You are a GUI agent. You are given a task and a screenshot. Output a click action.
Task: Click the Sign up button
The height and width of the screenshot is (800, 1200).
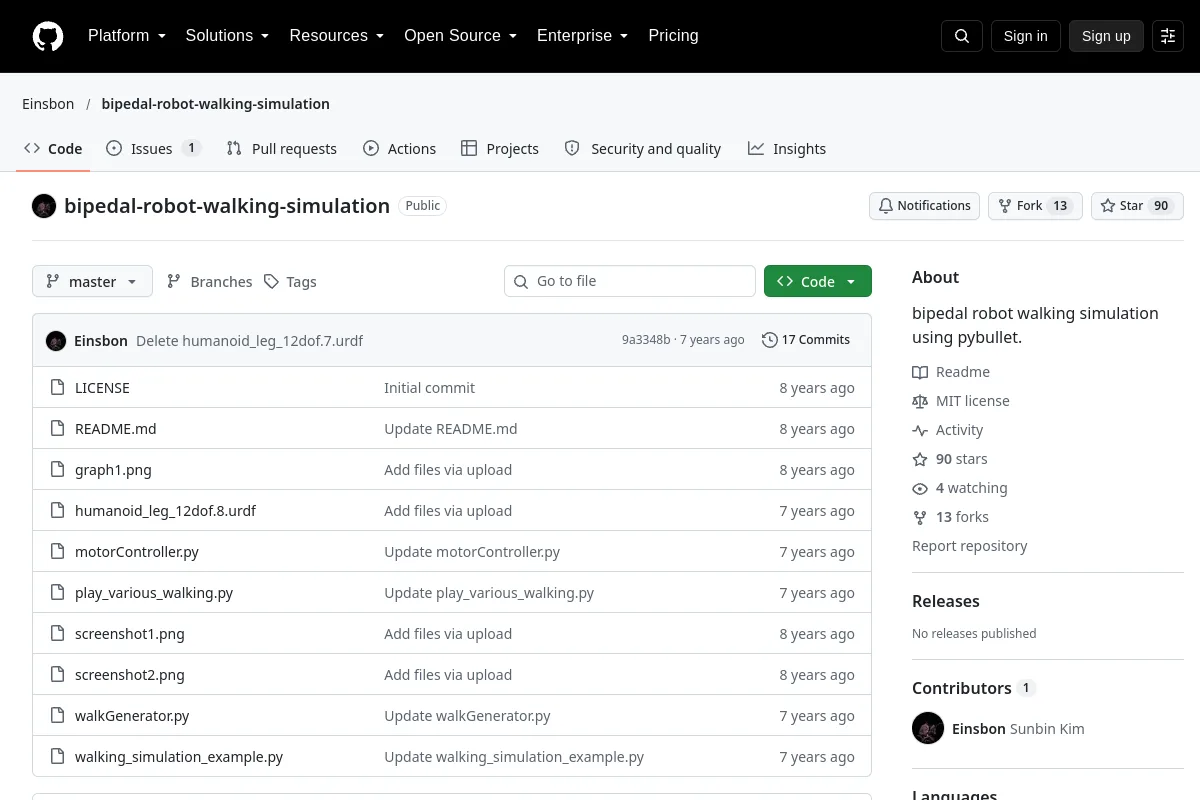point(1106,36)
